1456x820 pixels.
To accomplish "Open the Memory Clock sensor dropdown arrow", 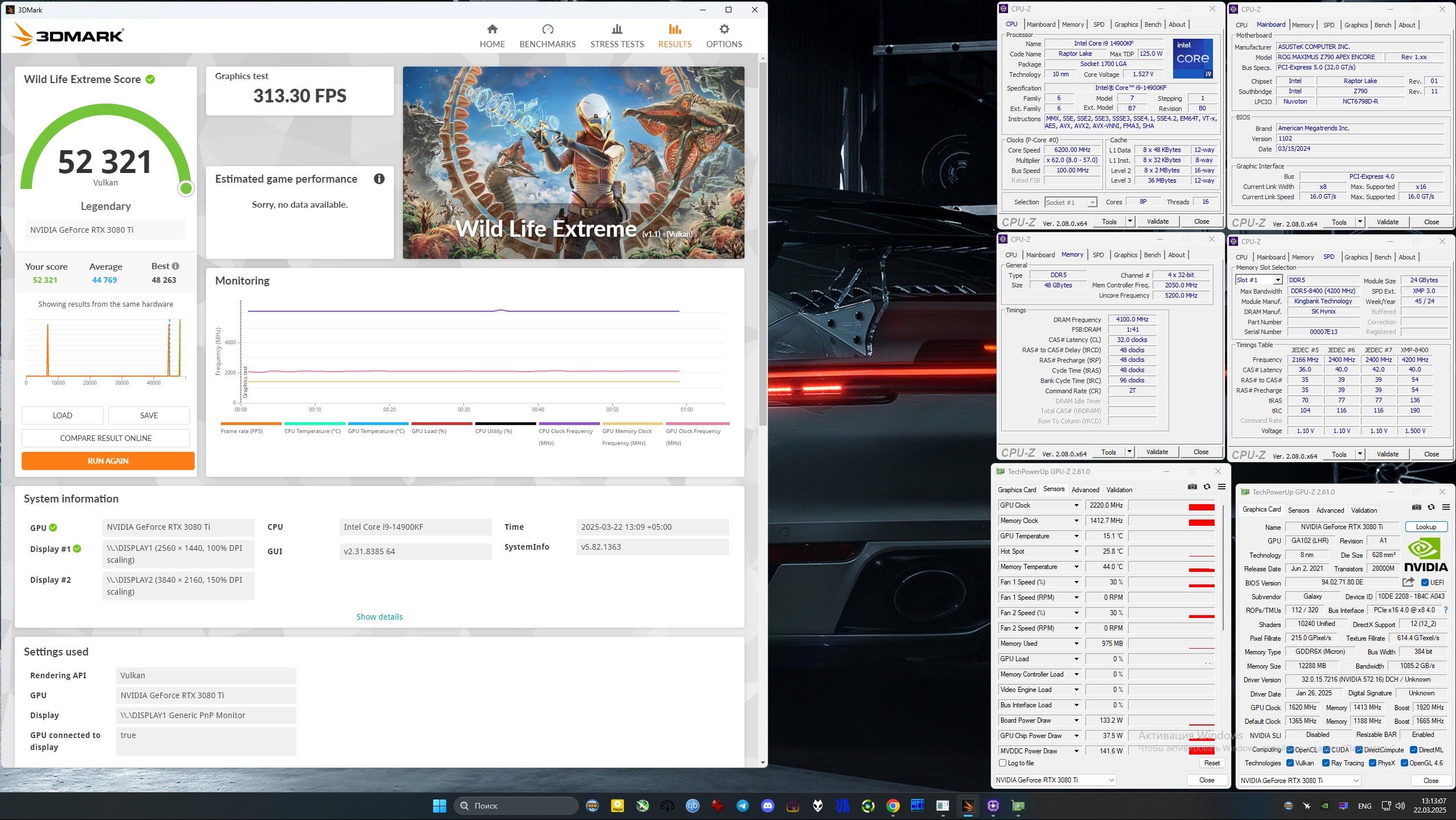I will [1076, 521].
